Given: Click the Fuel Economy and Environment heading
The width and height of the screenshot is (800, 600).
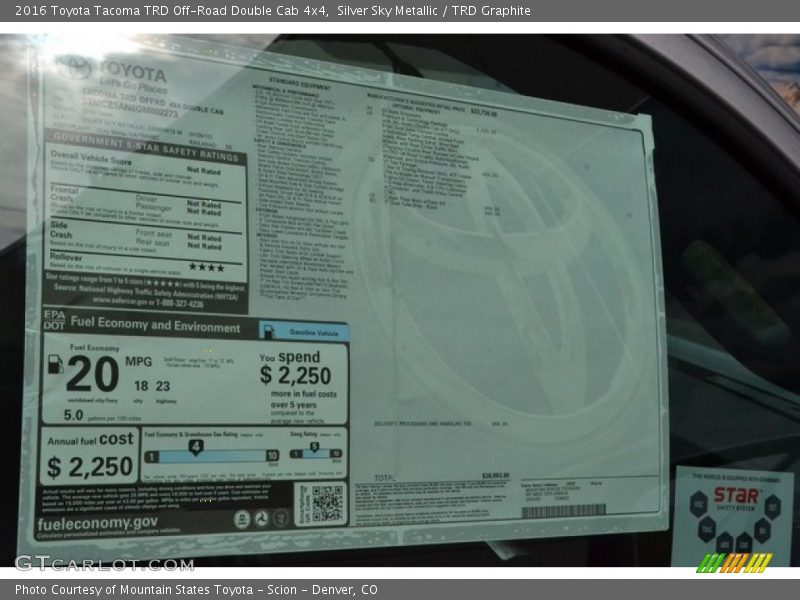Looking at the screenshot, I should coord(155,324).
